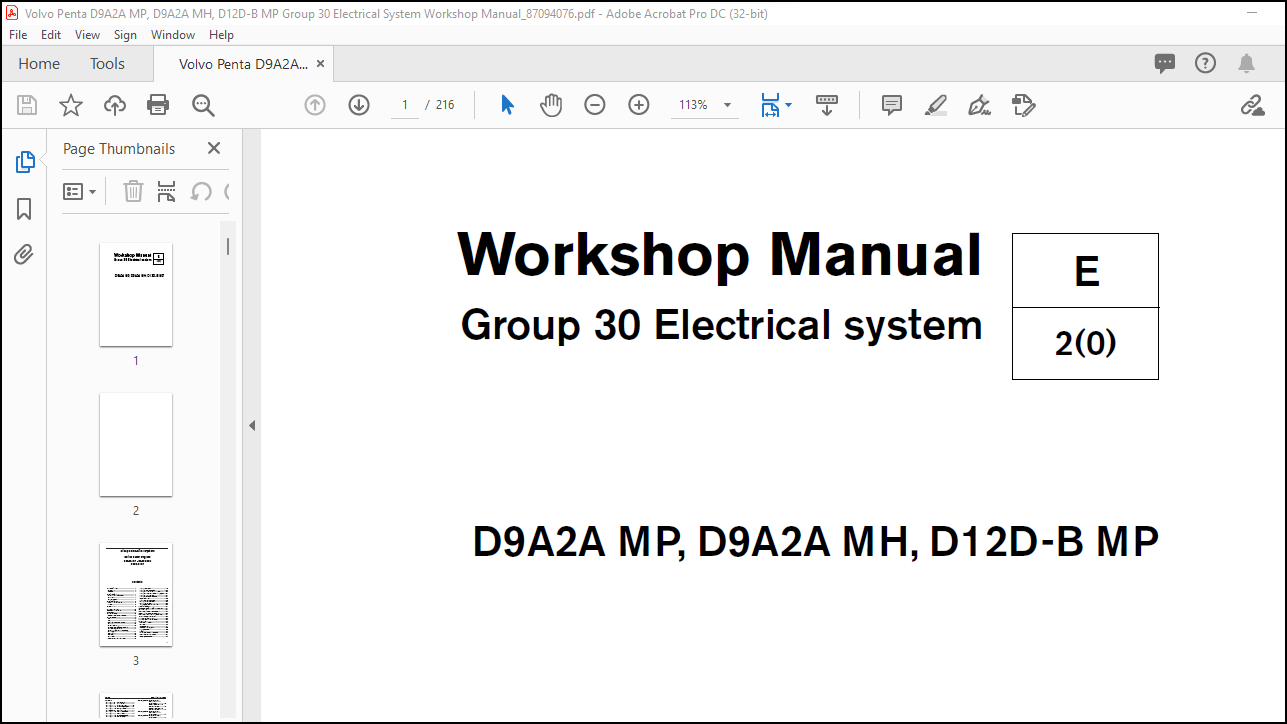Image resolution: width=1287 pixels, height=724 pixels.
Task: Toggle the Page Thumbnails sidebar icon
Action: pos(25,161)
